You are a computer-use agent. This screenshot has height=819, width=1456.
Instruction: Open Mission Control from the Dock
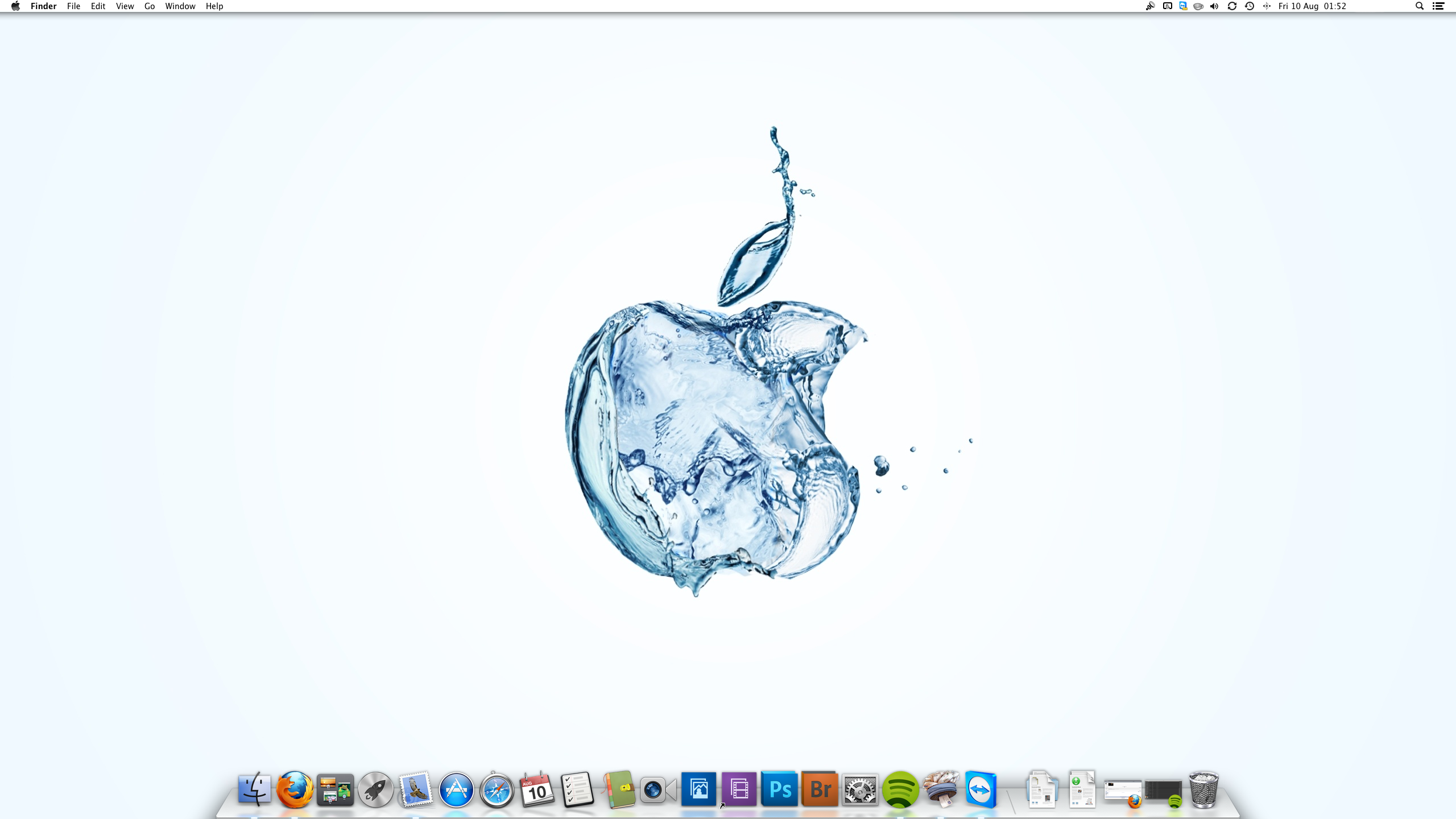(x=335, y=790)
